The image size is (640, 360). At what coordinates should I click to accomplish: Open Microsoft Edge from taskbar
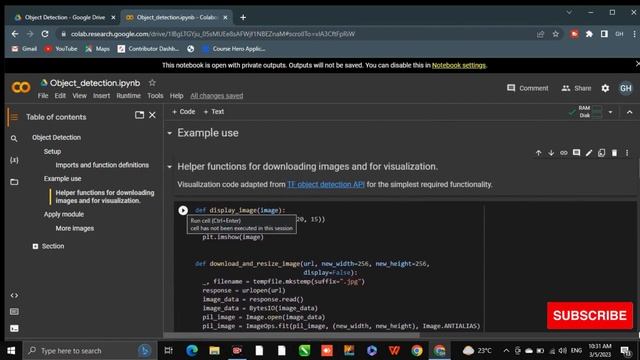[192, 351]
